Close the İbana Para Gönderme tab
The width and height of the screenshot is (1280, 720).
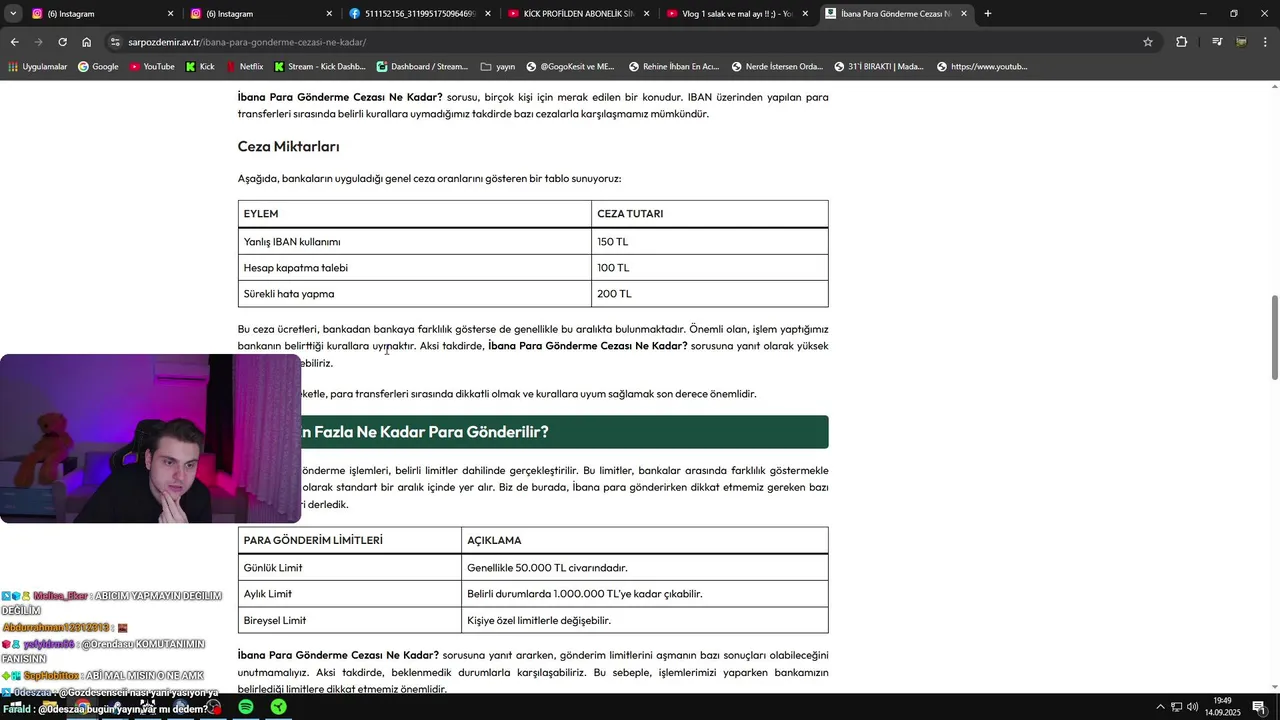coord(964,14)
